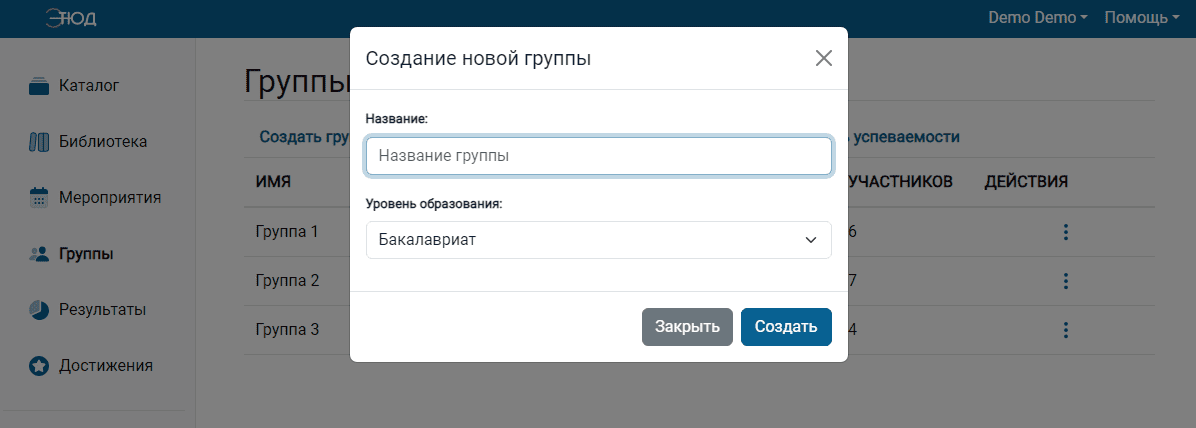This screenshot has height=428, width=1196.
Task: Select Группы in the sidebar
Action: click(x=86, y=254)
